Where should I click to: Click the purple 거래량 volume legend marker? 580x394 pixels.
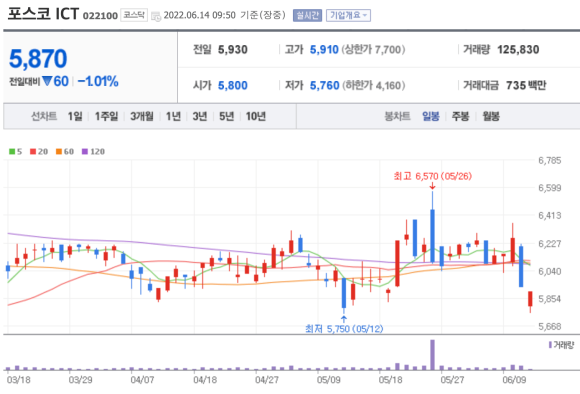(550, 345)
